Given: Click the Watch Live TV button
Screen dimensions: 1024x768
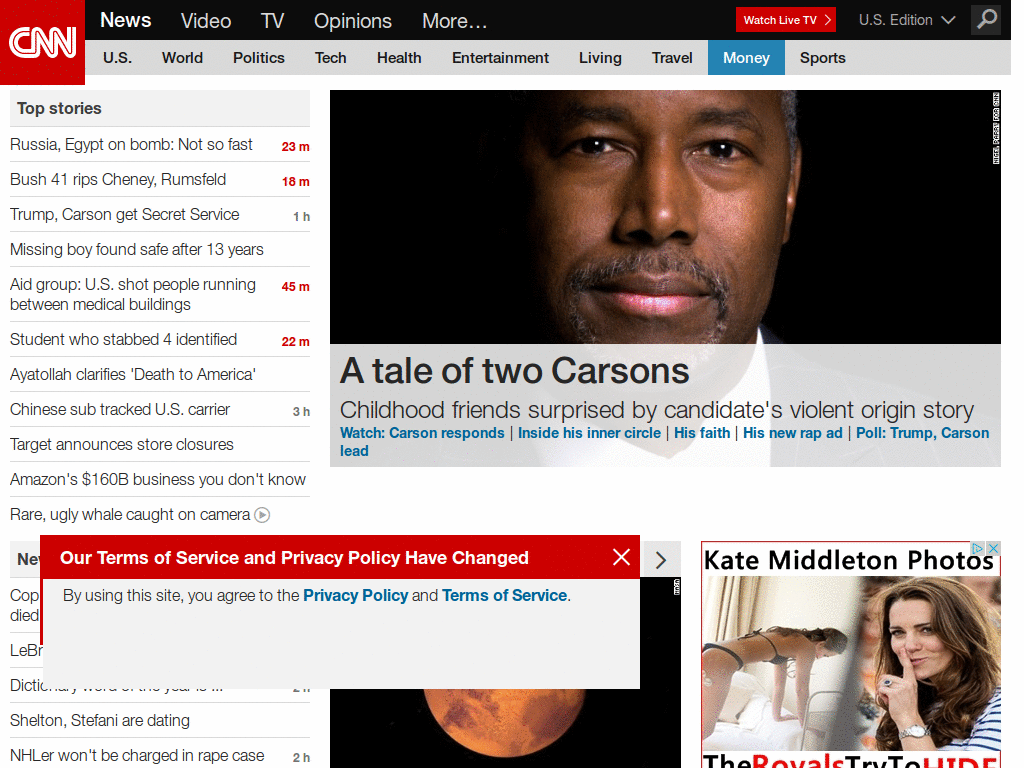Looking at the screenshot, I should (780, 19).
